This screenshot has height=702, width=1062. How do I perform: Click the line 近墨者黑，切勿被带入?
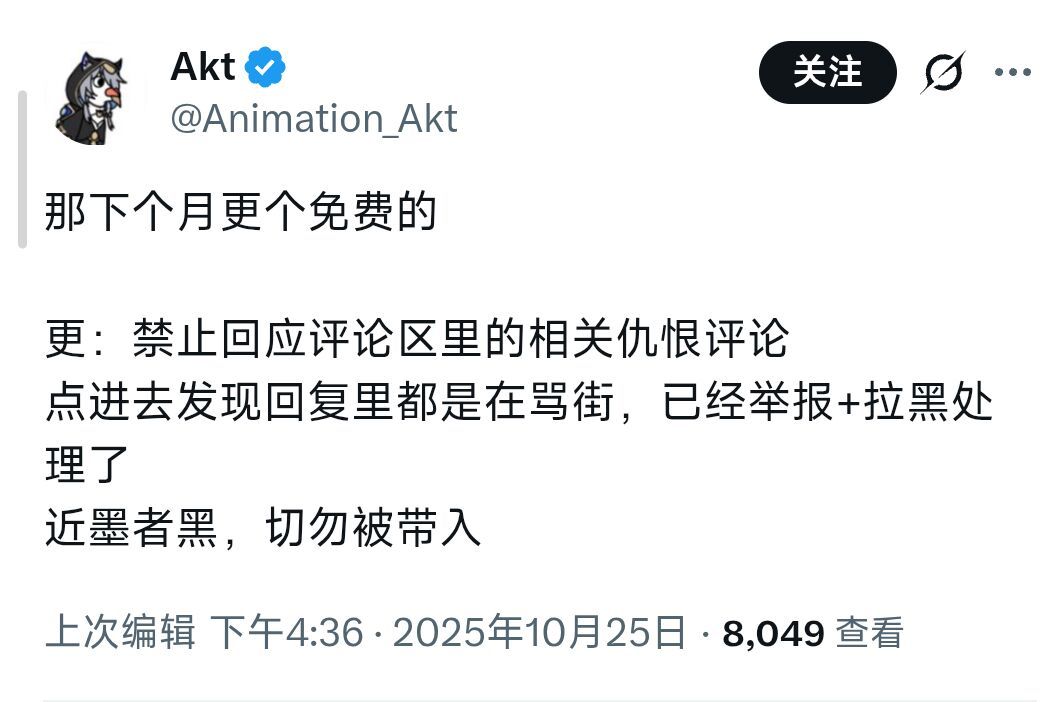point(263,528)
